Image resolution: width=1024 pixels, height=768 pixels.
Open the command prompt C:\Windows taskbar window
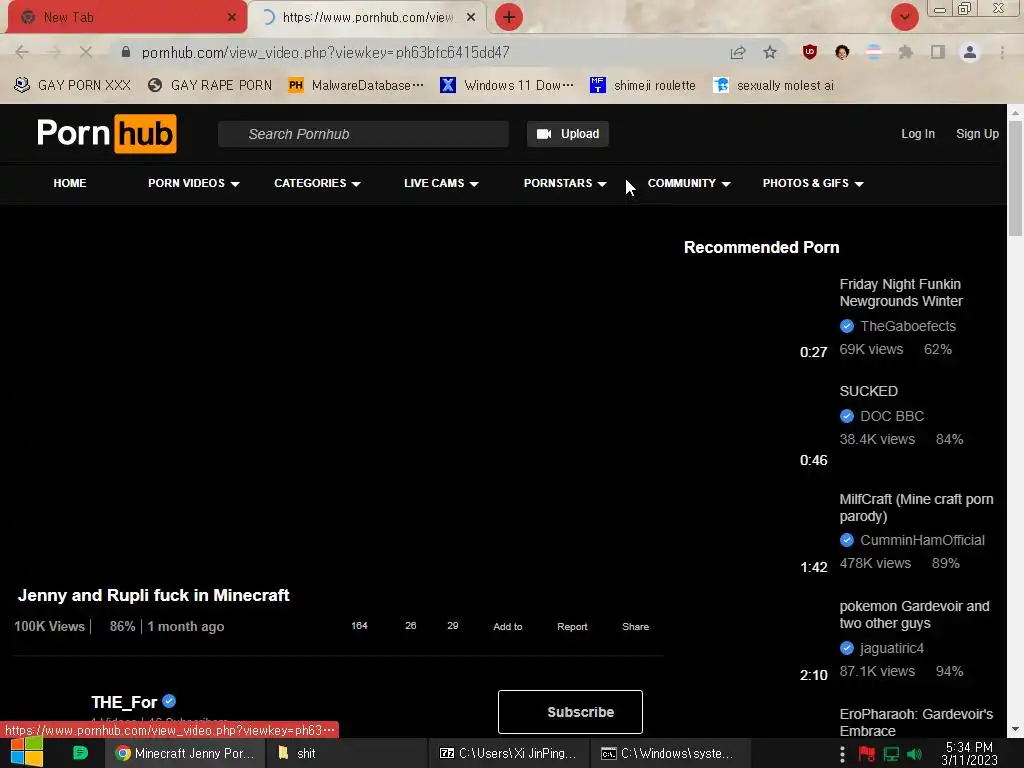669,753
